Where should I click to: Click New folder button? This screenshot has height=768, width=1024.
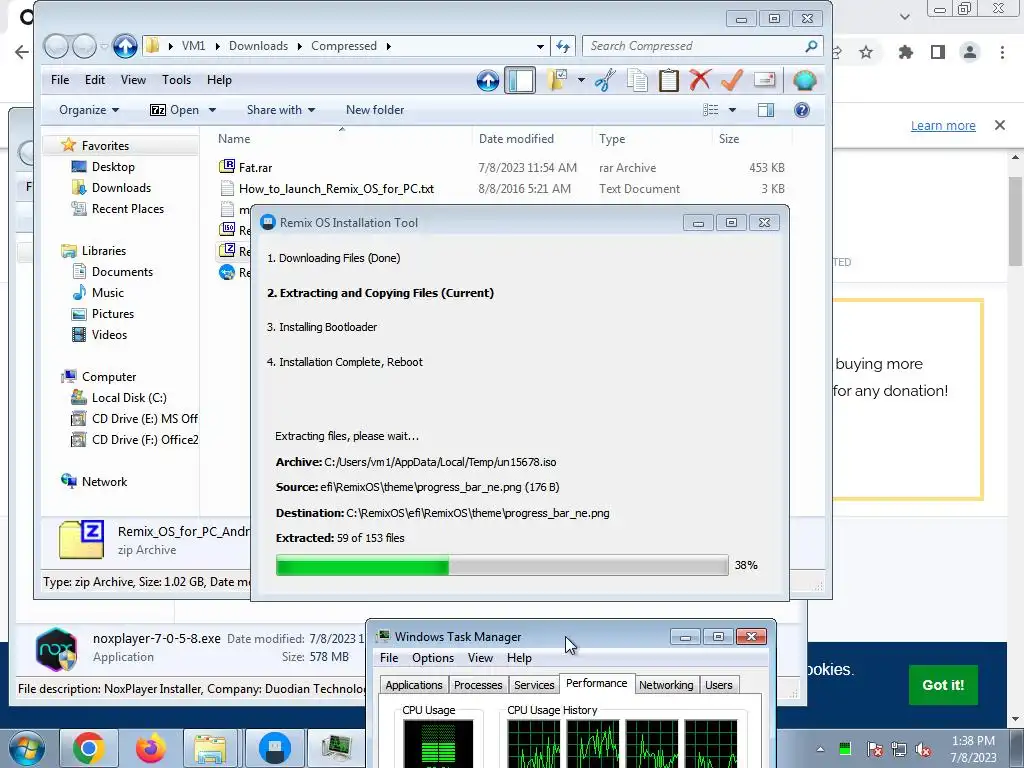(x=375, y=110)
